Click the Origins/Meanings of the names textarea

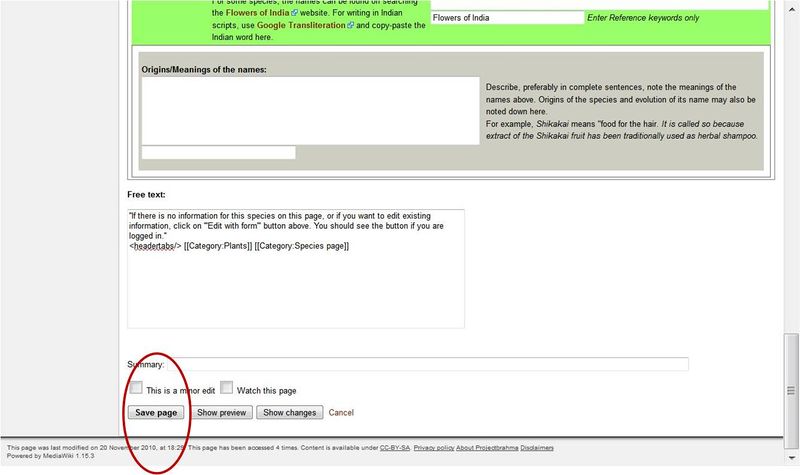pos(310,111)
